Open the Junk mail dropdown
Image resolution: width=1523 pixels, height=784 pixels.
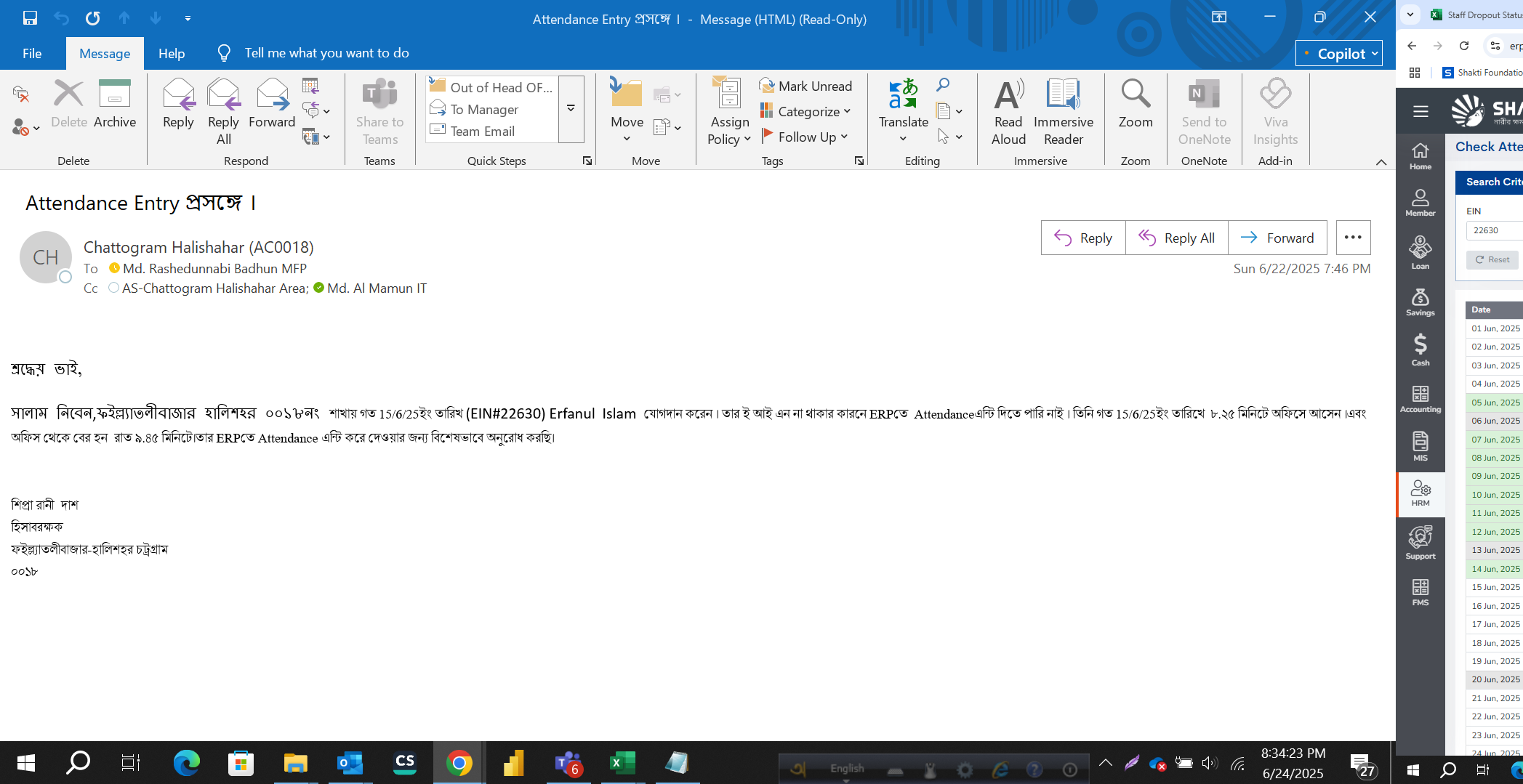coord(25,128)
